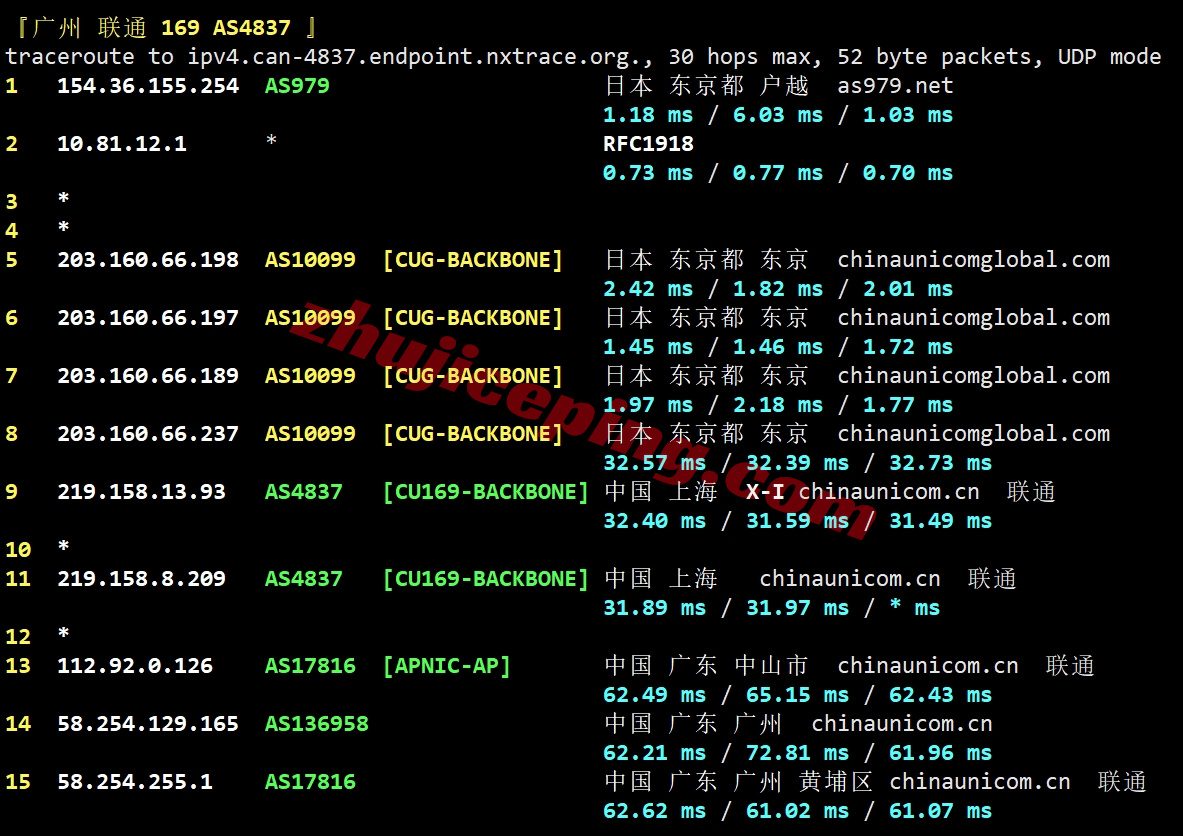Click chinaunicomglobal.com on hop 5 row
This screenshot has height=836, width=1183.
click(973, 260)
